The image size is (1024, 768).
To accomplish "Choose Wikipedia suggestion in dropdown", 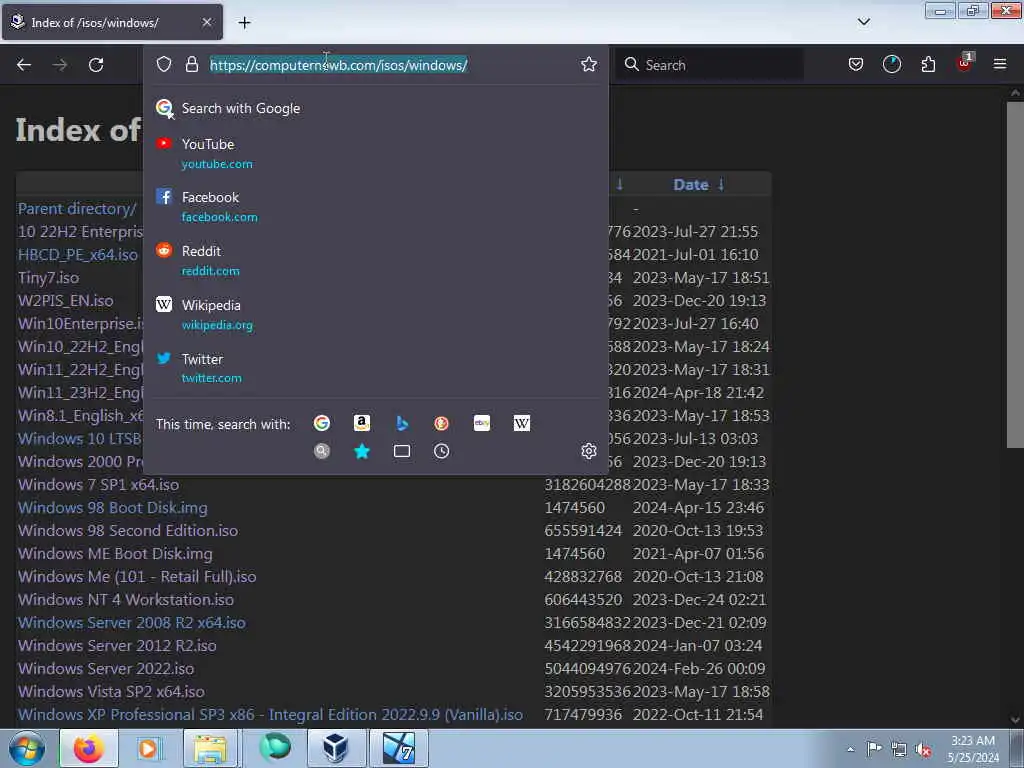I will pyautogui.click(x=375, y=314).
